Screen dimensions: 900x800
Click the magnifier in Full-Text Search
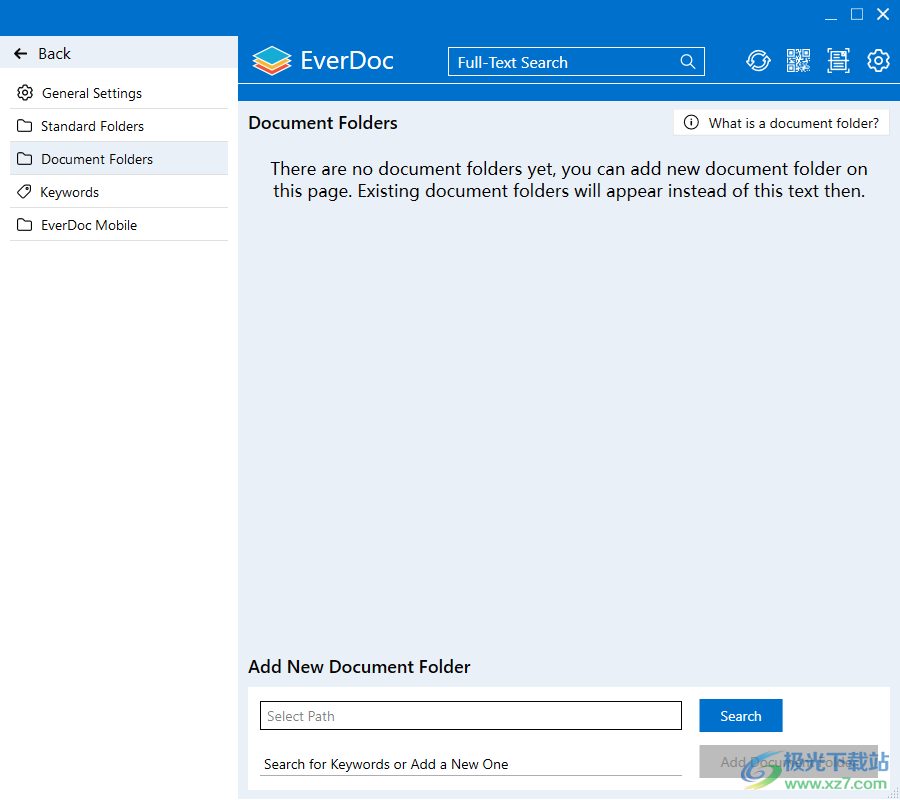point(687,61)
